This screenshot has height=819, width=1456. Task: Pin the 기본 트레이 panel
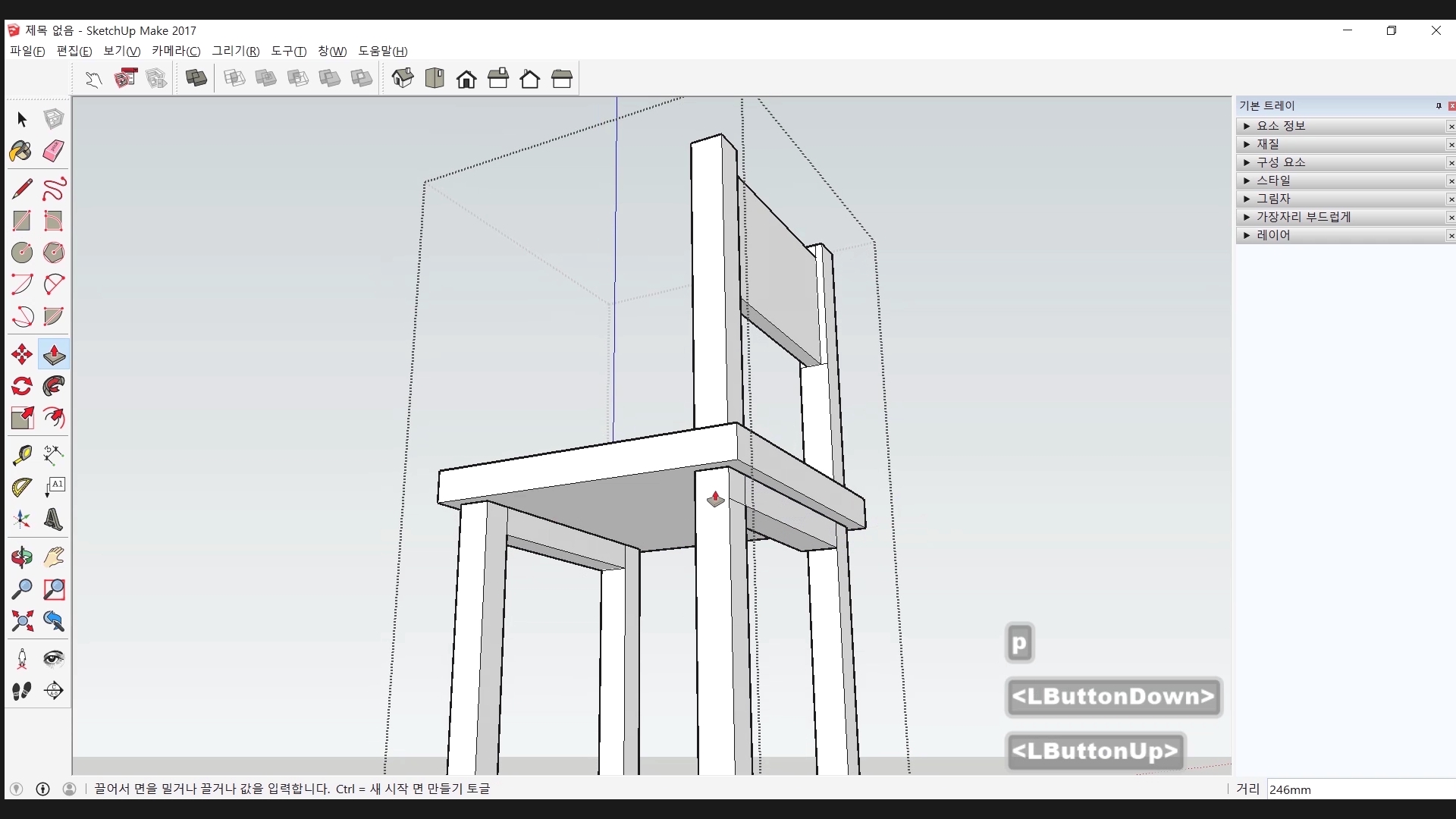pos(1439,106)
